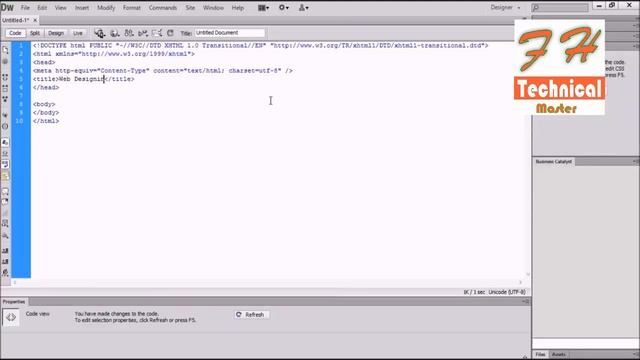
Task: Open the File menu
Action: pyautogui.click(x=25, y=8)
